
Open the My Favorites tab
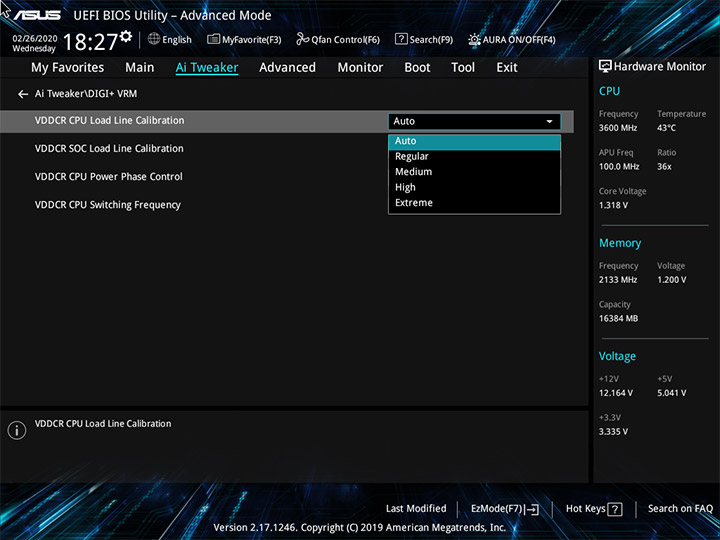point(68,68)
